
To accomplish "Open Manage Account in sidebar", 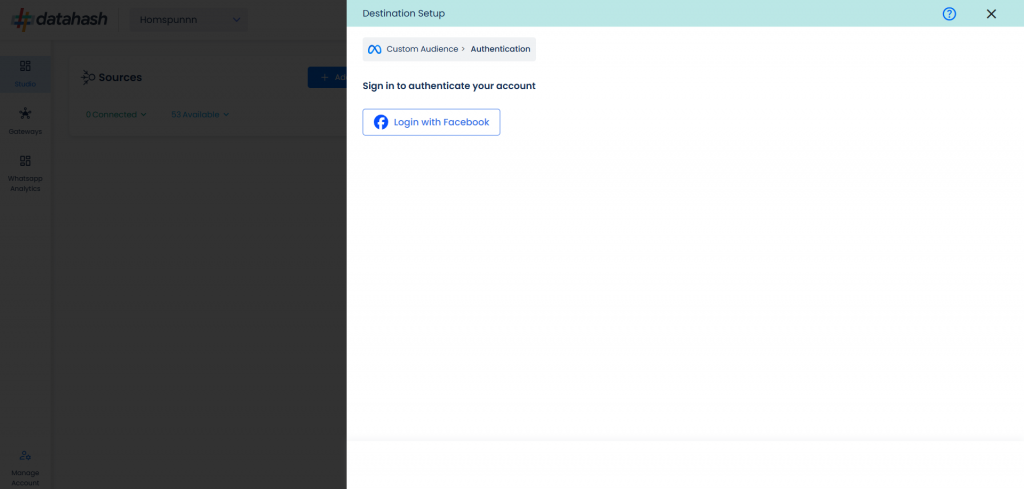I will pyautogui.click(x=25, y=467).
